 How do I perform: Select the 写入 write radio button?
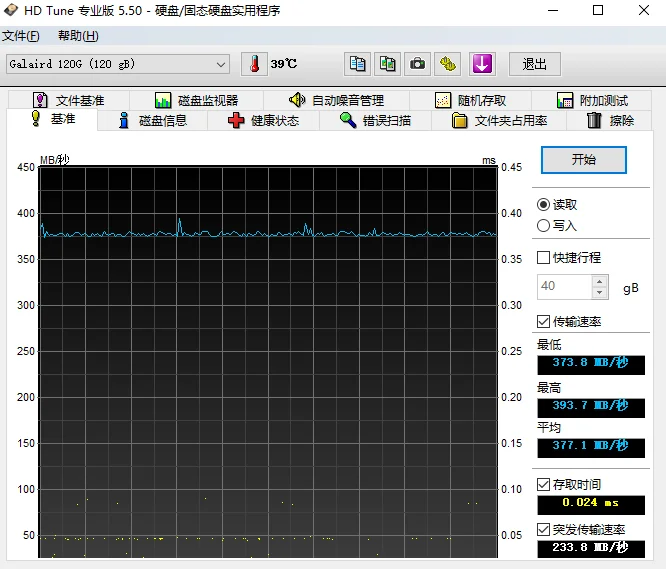tap(544, 226)
